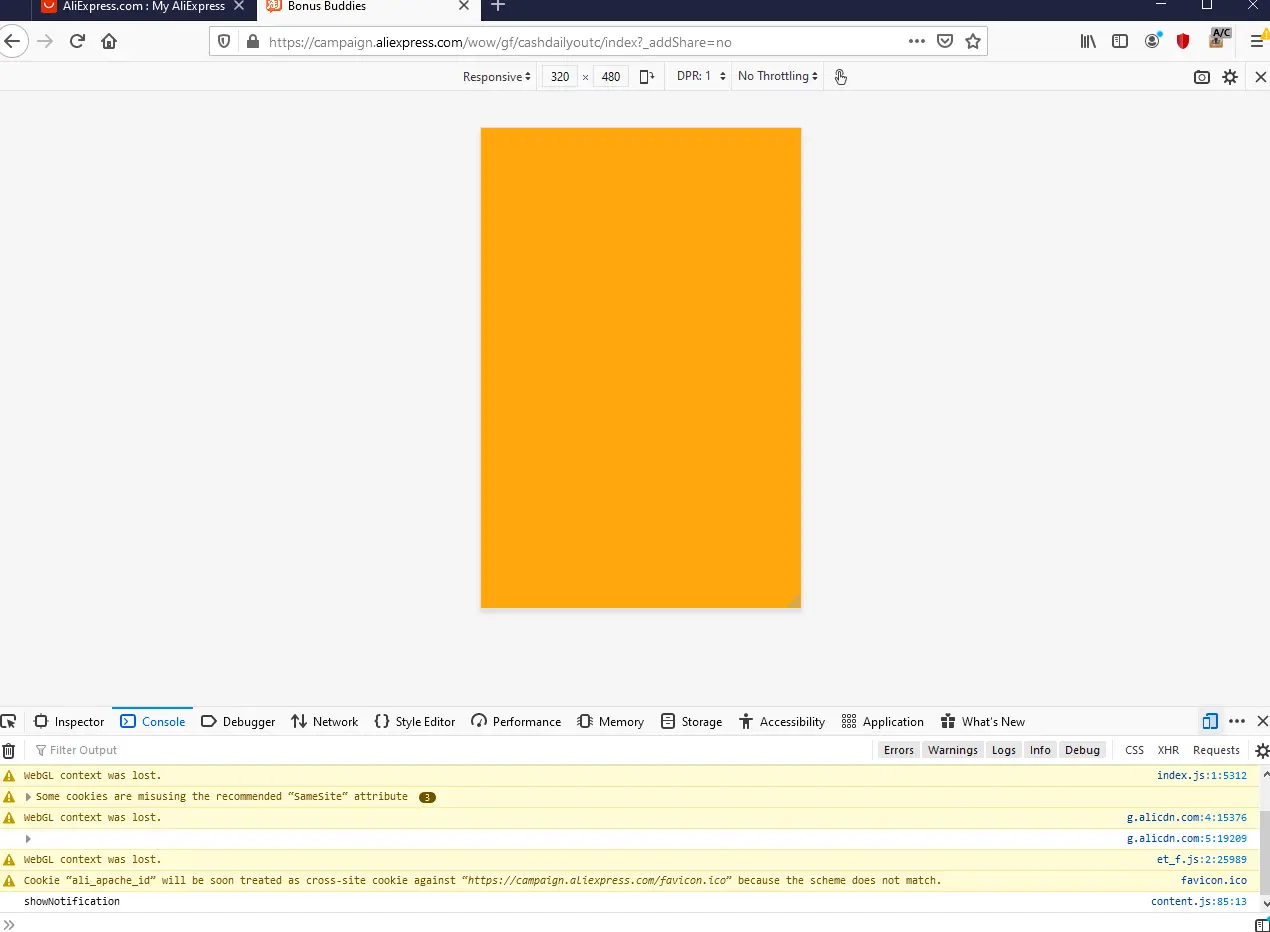Close the My AliExpress tab
The width and height of the screenshot is (1270, 932).
click(239, 6)
